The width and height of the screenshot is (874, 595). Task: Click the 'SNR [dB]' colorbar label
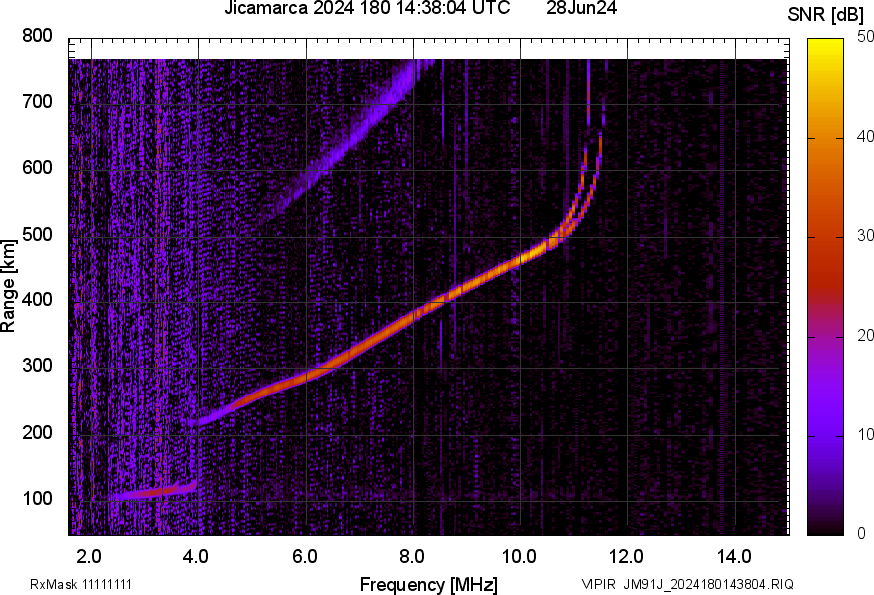pyautogui.click(x=825, y=15)
